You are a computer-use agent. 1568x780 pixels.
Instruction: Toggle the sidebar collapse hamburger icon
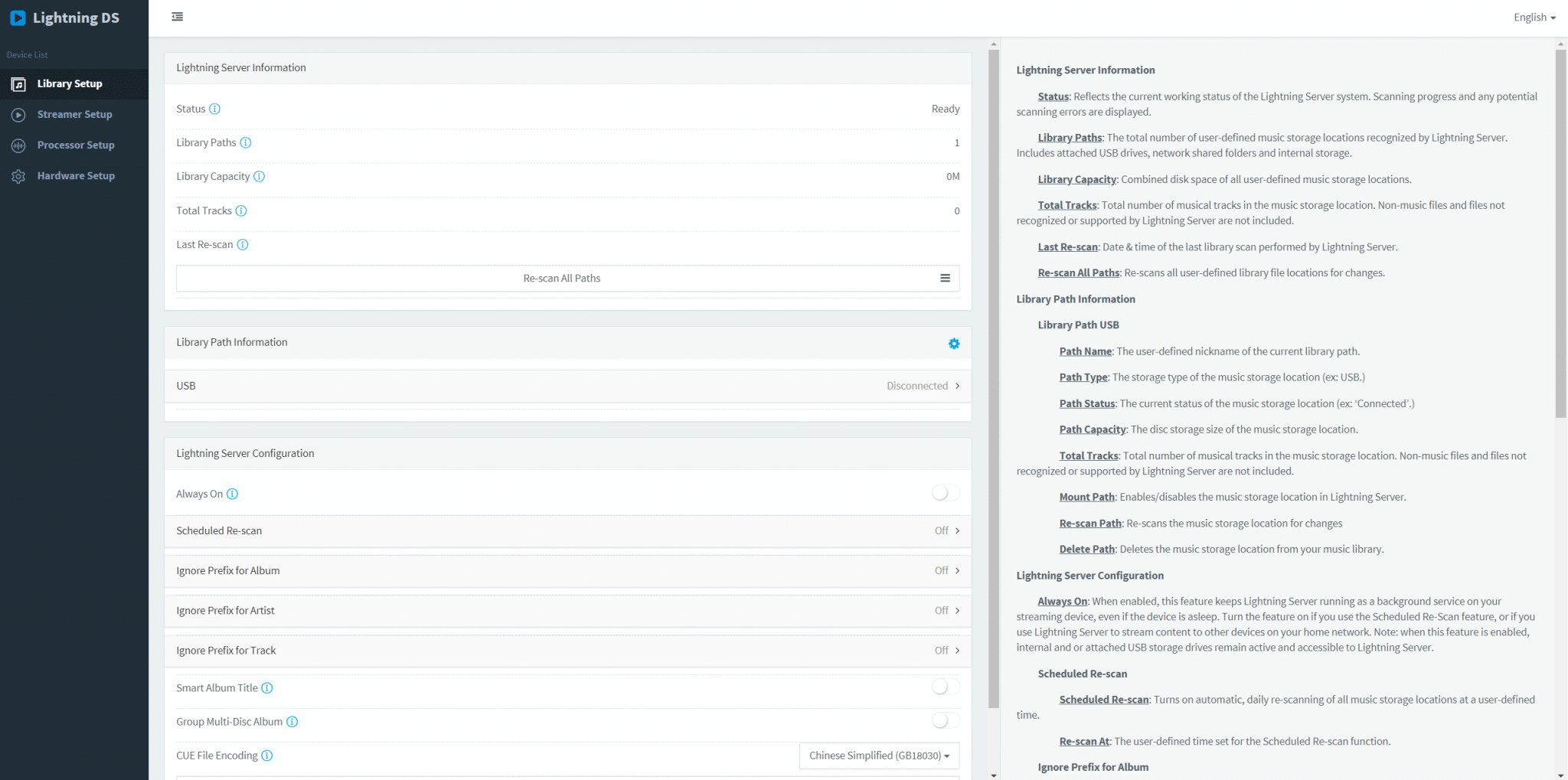point(178,17)
